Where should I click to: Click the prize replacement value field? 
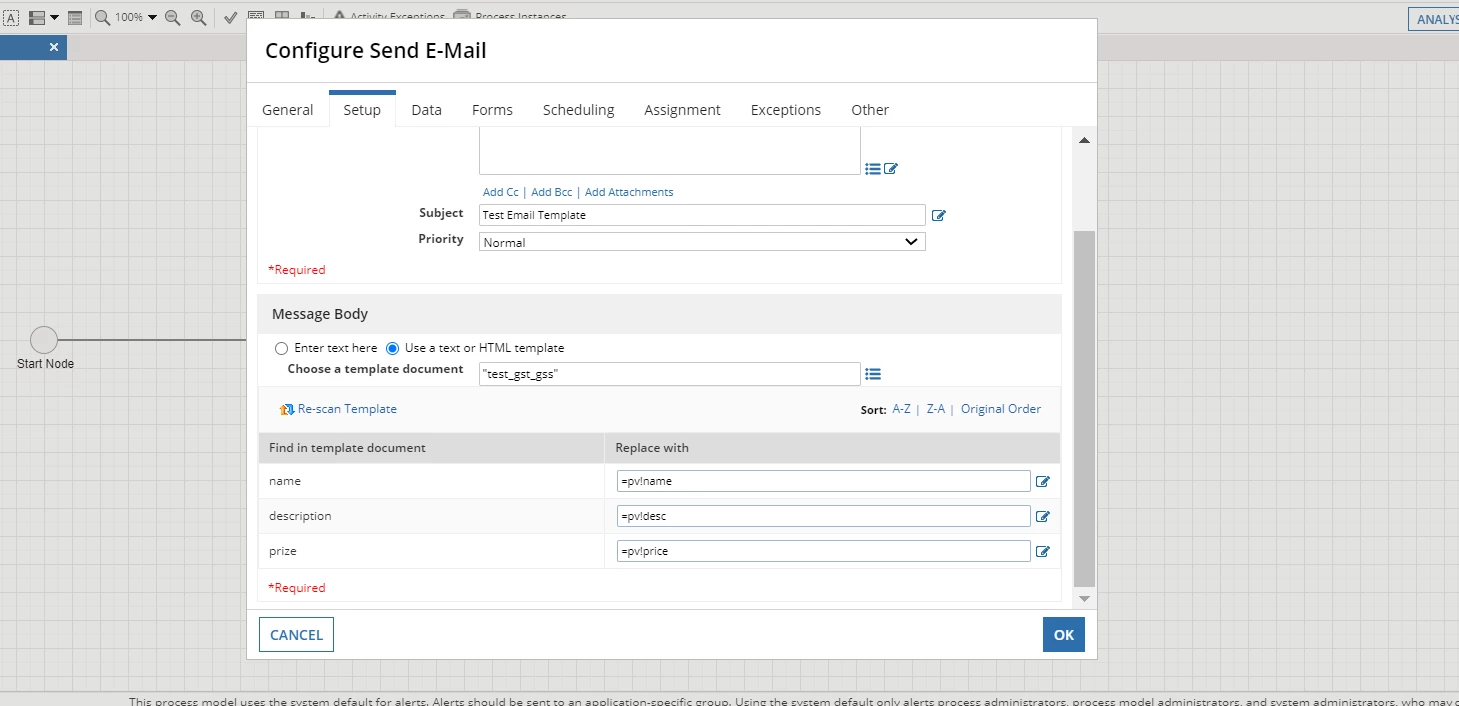click(824, 551)
